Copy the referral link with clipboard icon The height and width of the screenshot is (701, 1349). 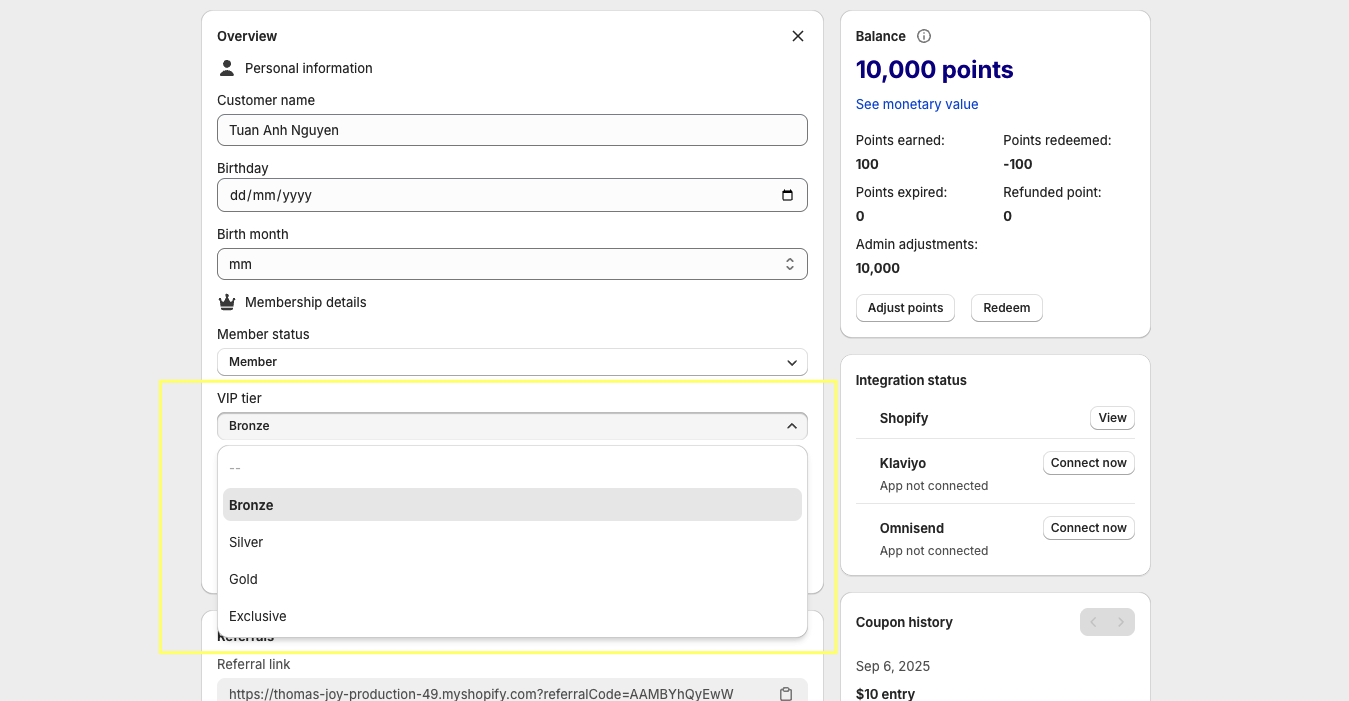click(786, 693)
